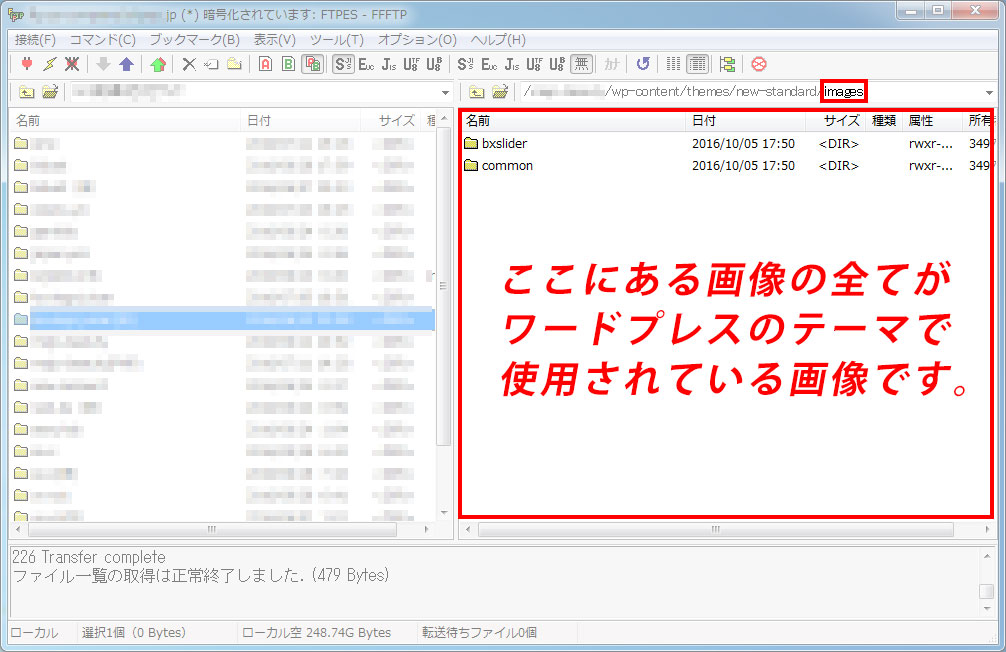This screenshot has height=652, width=1006.
Task: Connect to a host via the red plug icon
Action: [x=27, y=65]
